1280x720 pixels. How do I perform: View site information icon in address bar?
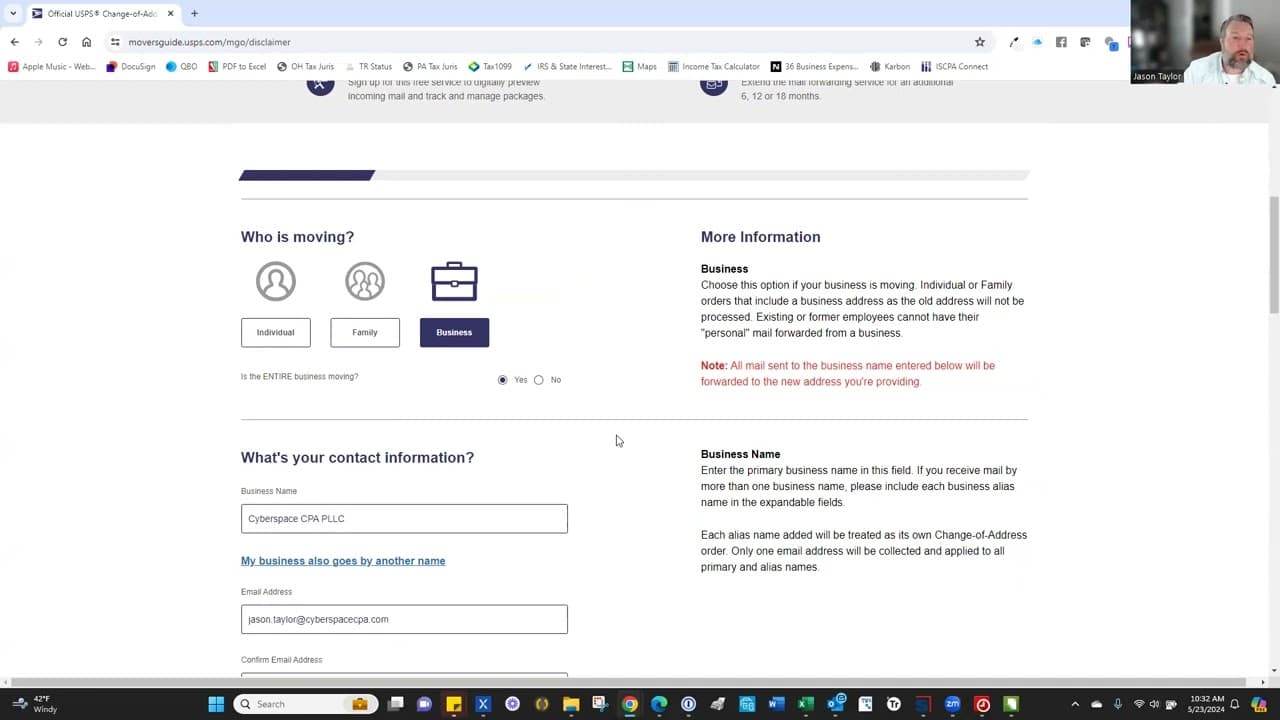click(x=115, y=42)
